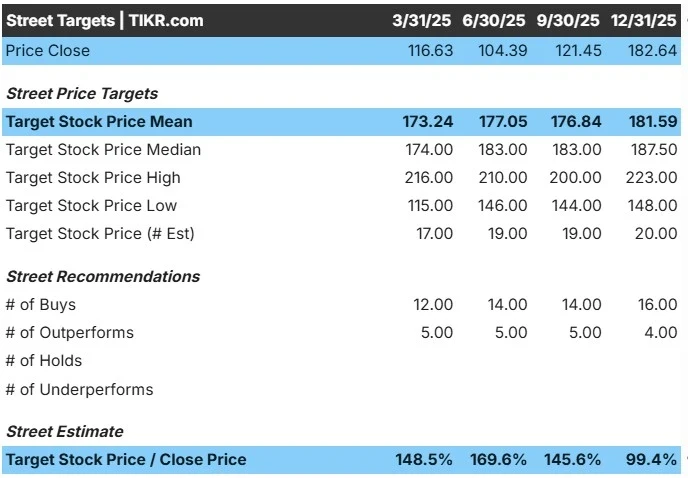688x478 pixels.
Task: Select the 12/31/25 column header
Action: click(644, 21)
